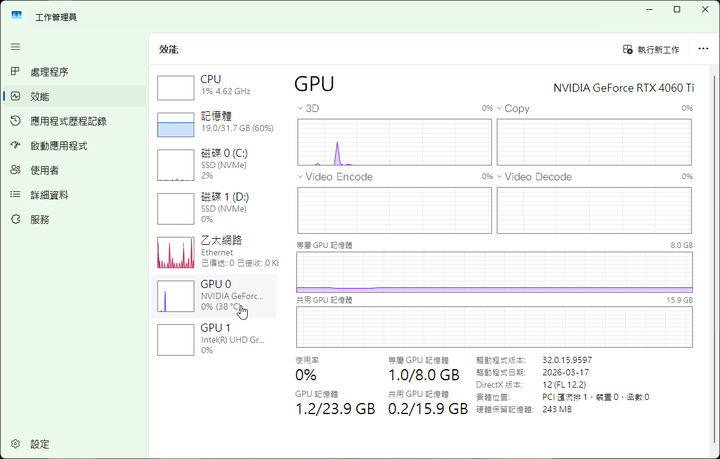Click the Intel(R) UHD Gr... text
This screenshot has width=720, height=459.
coord(232,340)
